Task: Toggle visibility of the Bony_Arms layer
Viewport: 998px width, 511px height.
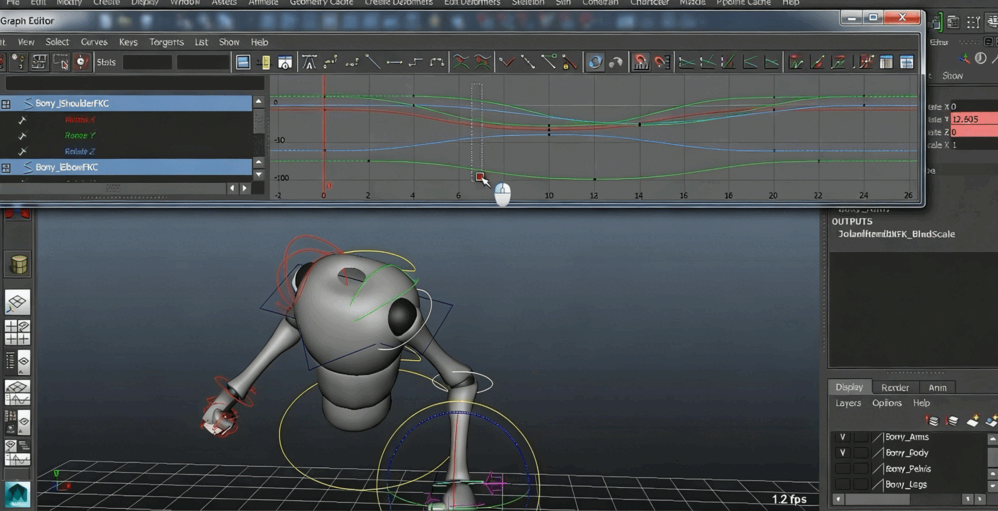Action: click(843, 437)
